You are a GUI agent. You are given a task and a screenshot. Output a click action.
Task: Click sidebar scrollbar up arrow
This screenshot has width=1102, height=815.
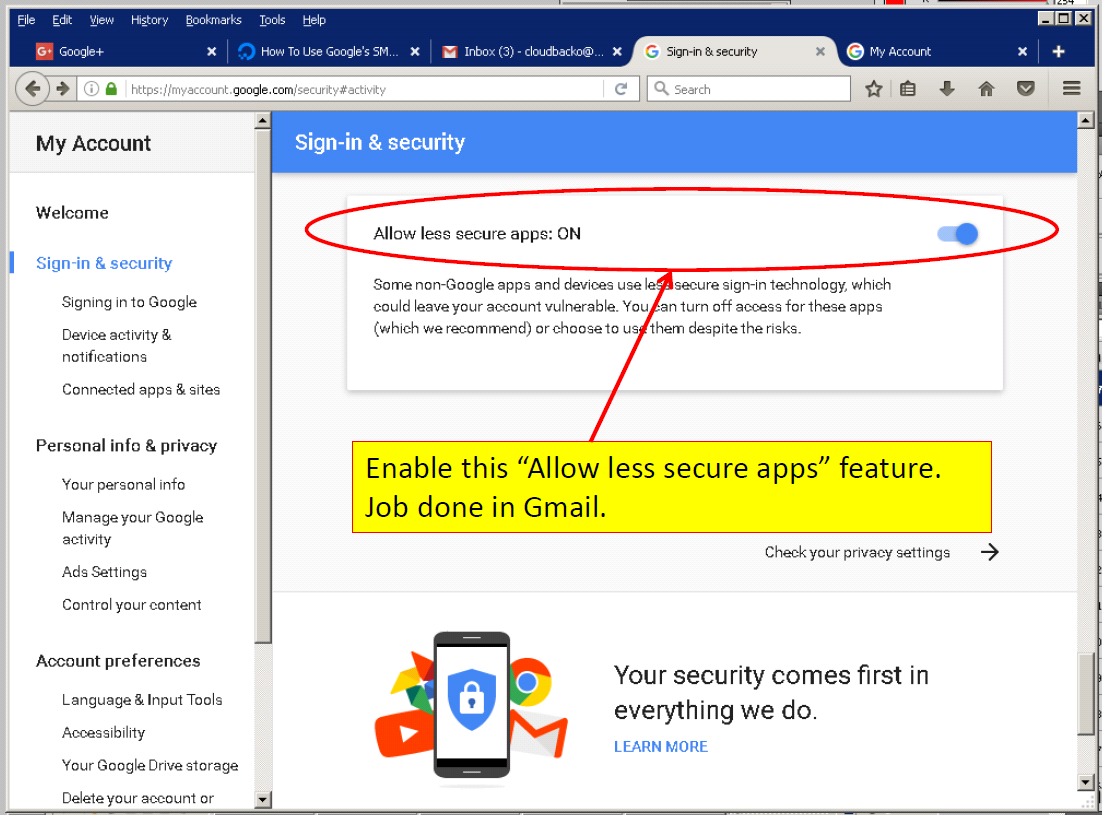[263, 121]
